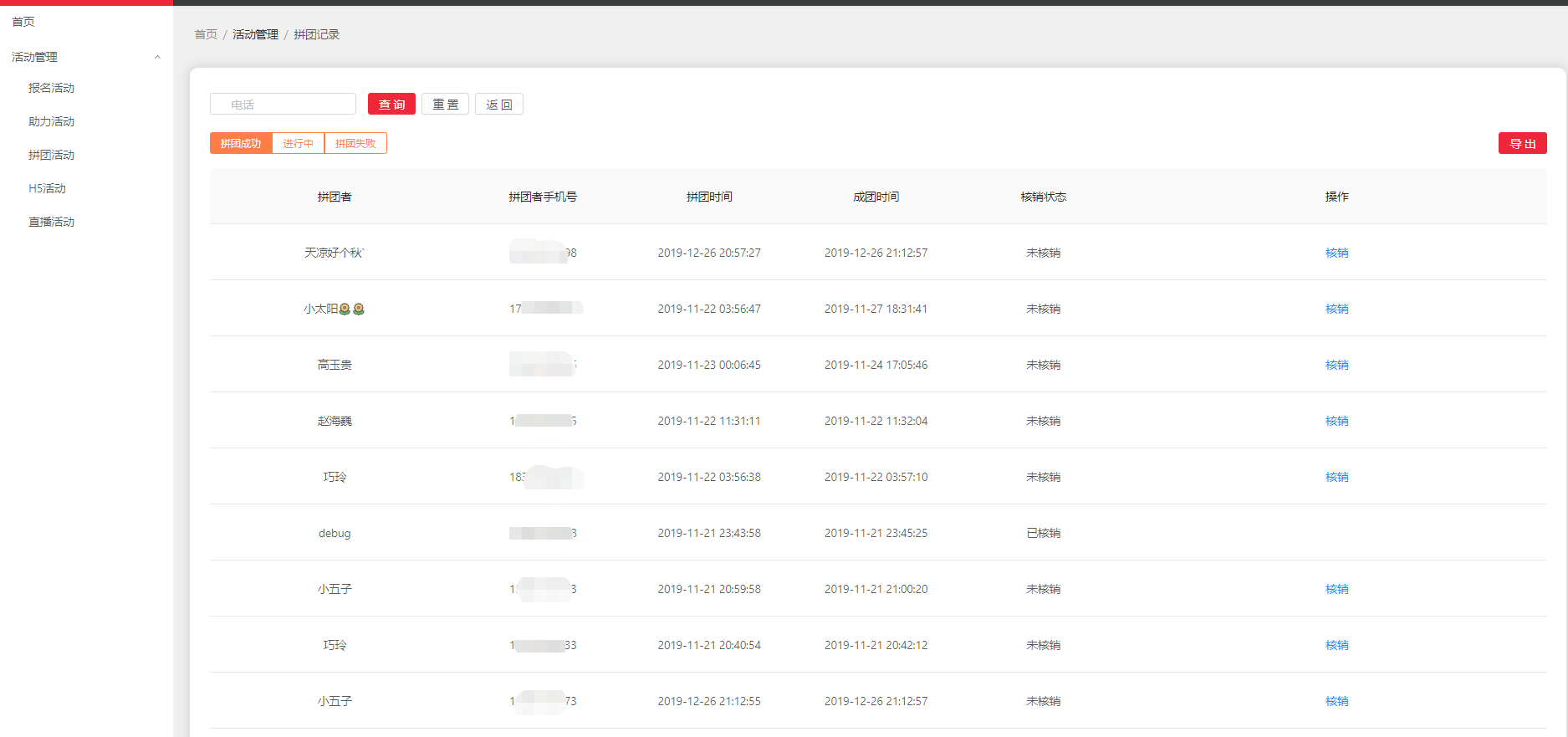Click 拼团时间 2019-12-26 20:57:27

(709, 253)
